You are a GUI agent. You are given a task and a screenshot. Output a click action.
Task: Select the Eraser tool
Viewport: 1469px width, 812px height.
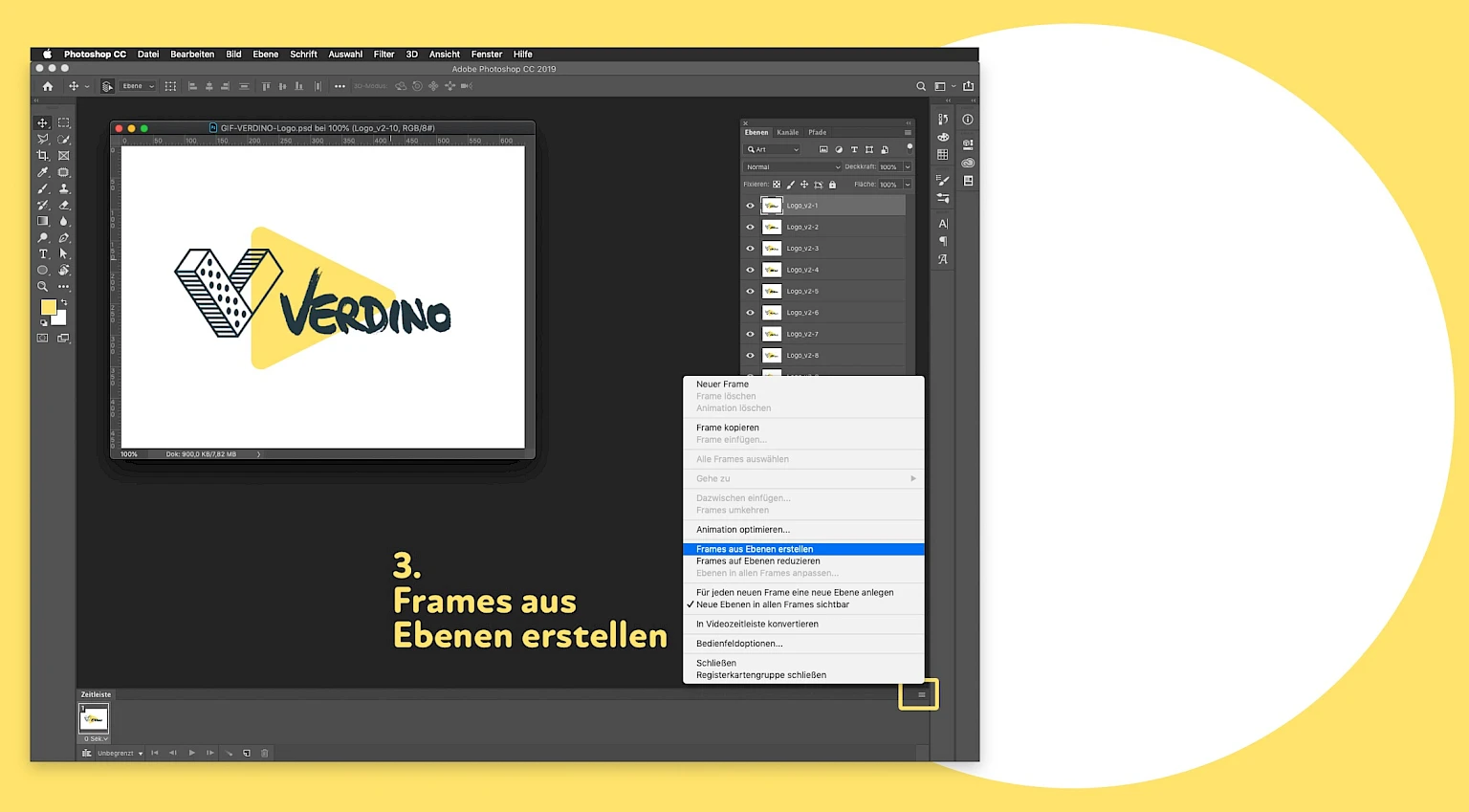click(x=64, y=205)
